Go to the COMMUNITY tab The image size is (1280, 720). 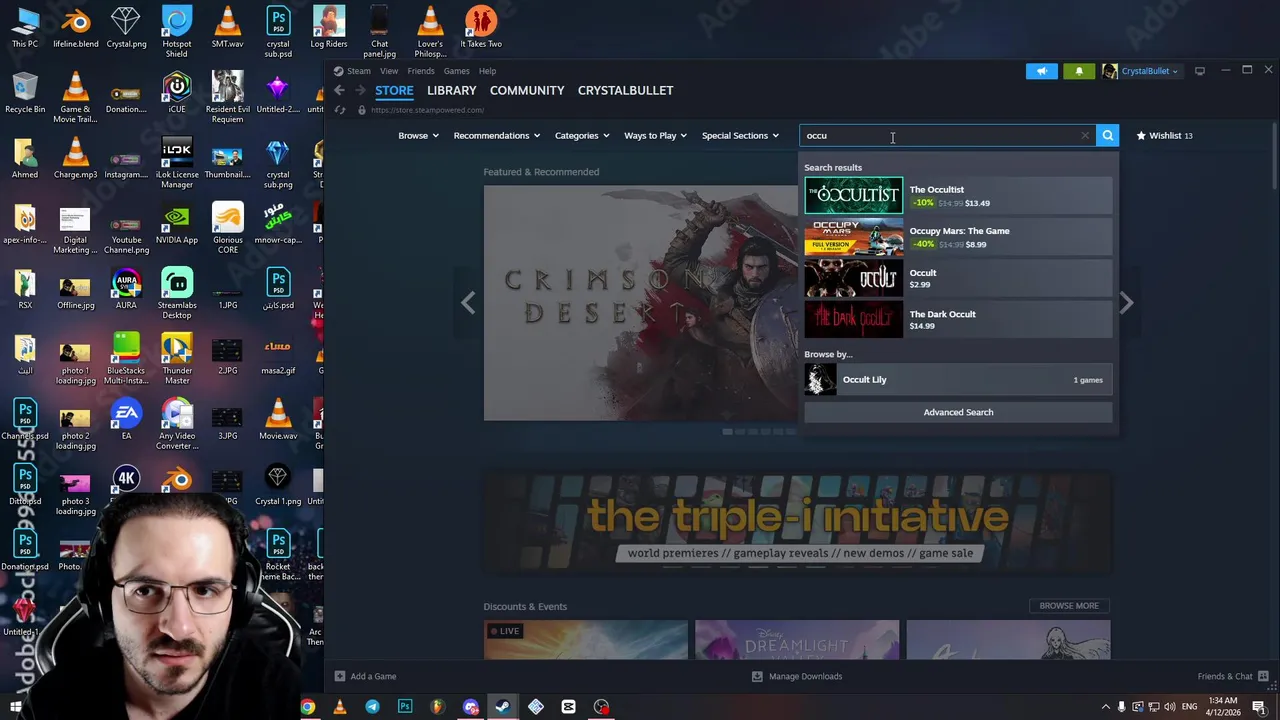[x=527, y=90]
